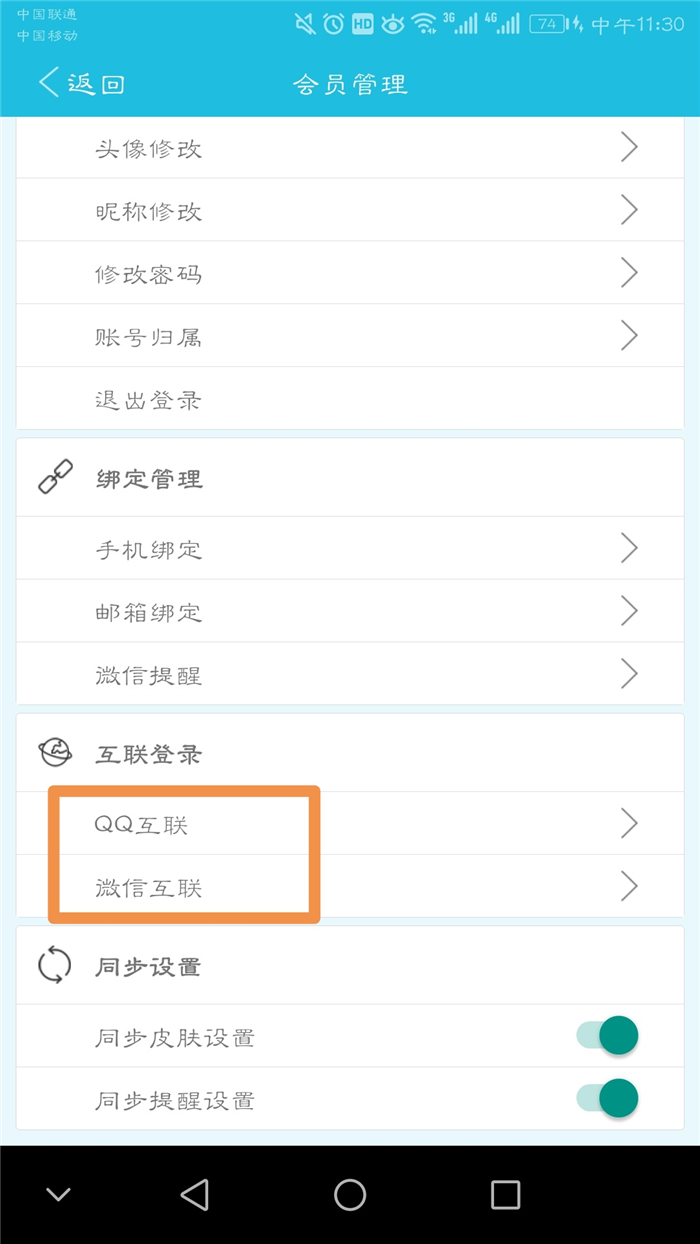Open 头像修改 via its chevron

629,148
